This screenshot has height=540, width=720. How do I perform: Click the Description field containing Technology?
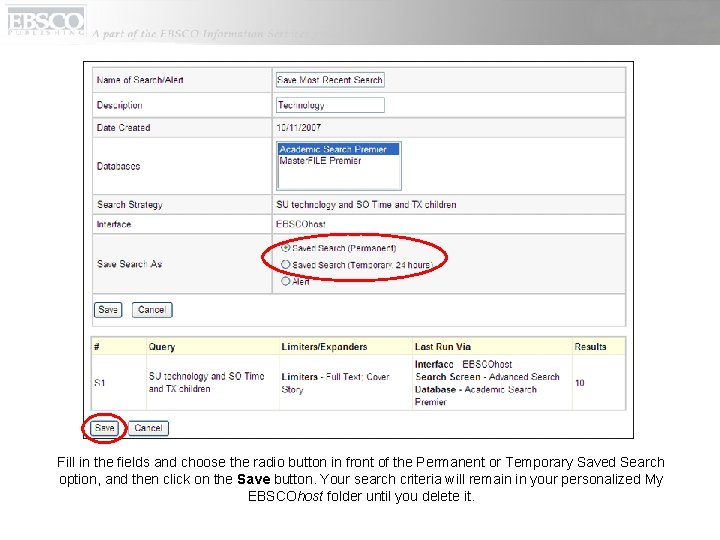click(330, 105)
